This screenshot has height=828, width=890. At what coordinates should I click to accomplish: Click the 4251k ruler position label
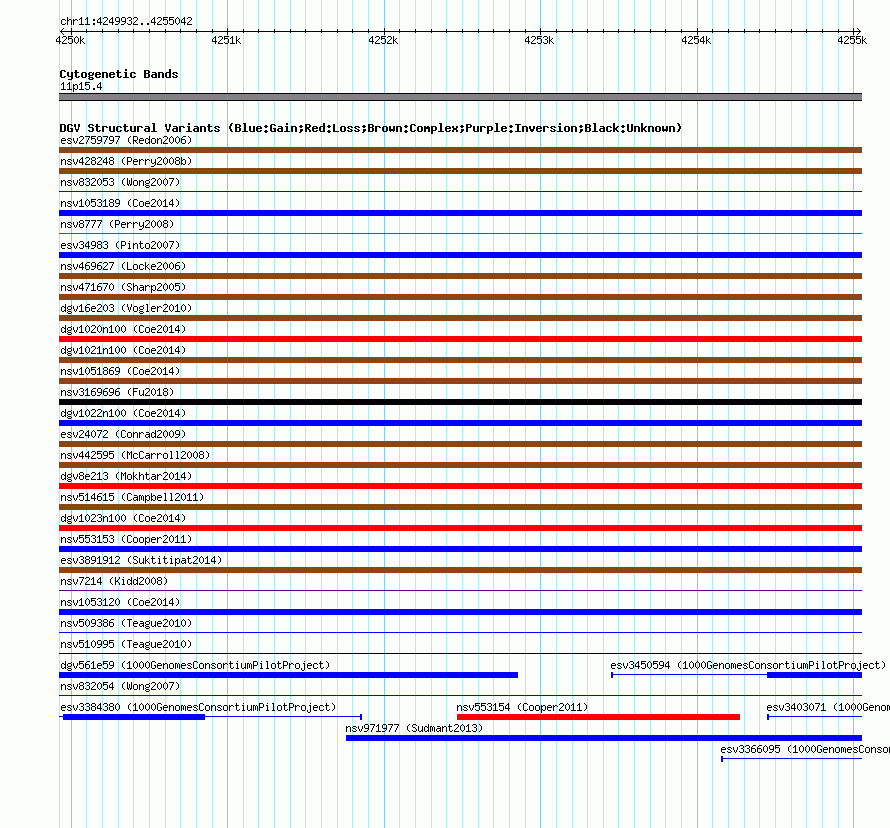pyautogui.click(x=226, y=40)
